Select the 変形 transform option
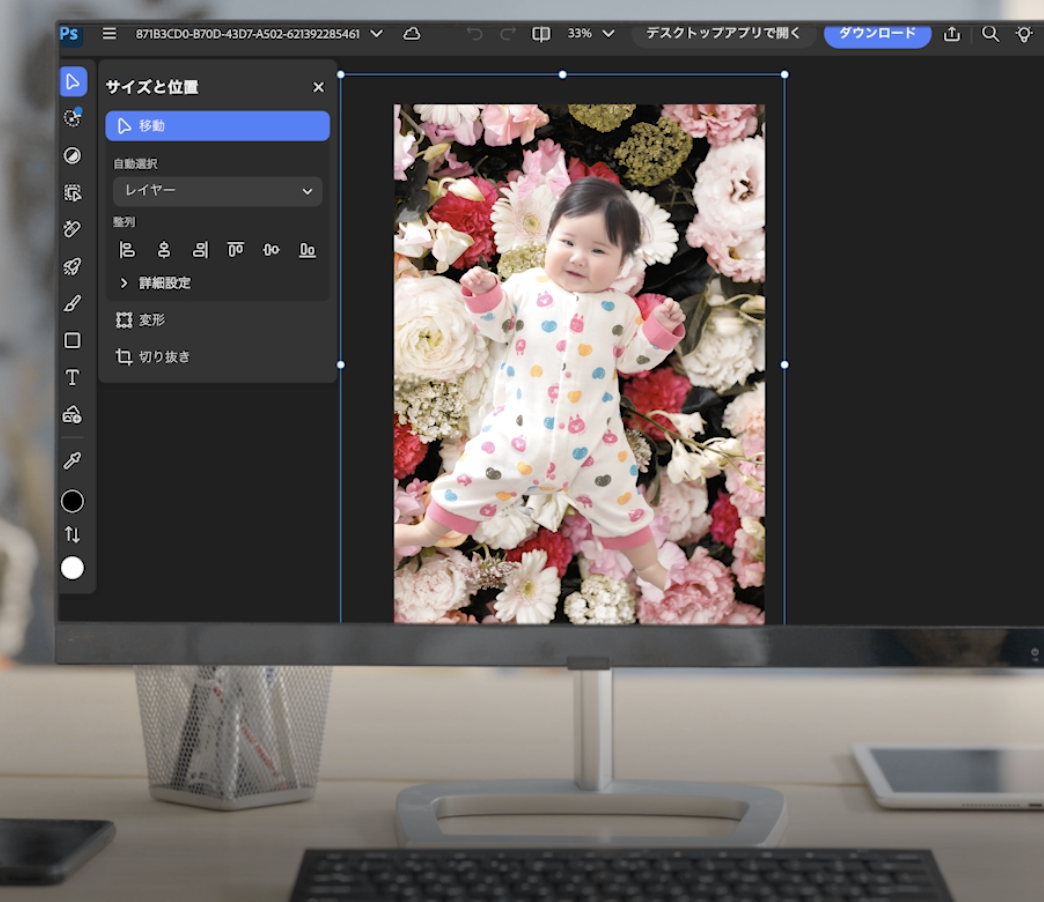 click(151, 320)
